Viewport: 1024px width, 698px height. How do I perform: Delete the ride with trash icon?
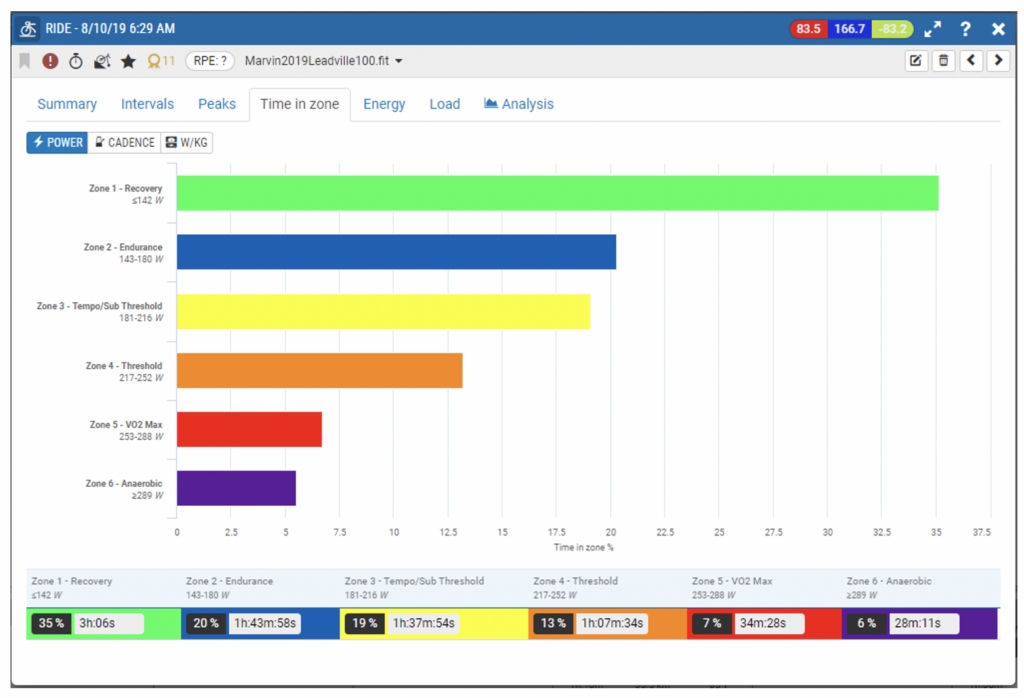tap(943, 61)
